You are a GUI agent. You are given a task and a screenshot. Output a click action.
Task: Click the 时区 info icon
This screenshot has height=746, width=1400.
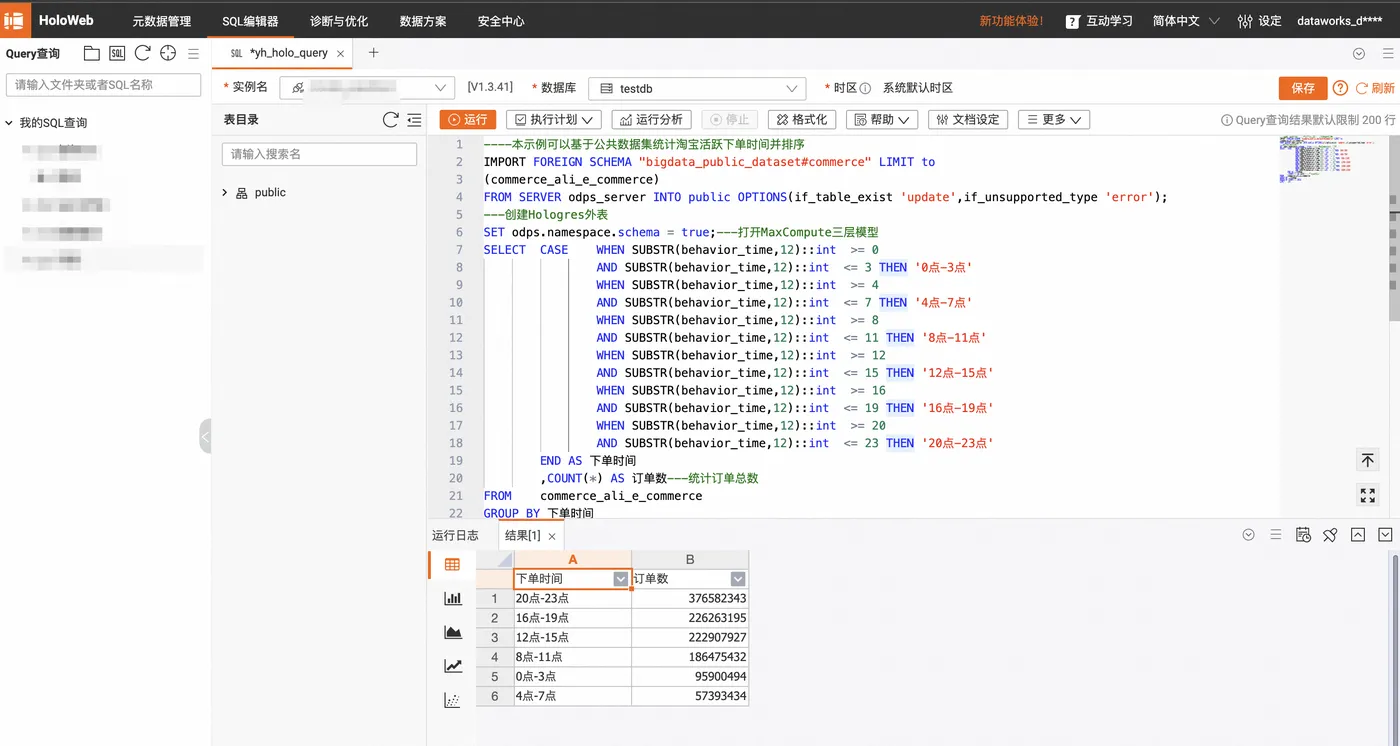865,88
